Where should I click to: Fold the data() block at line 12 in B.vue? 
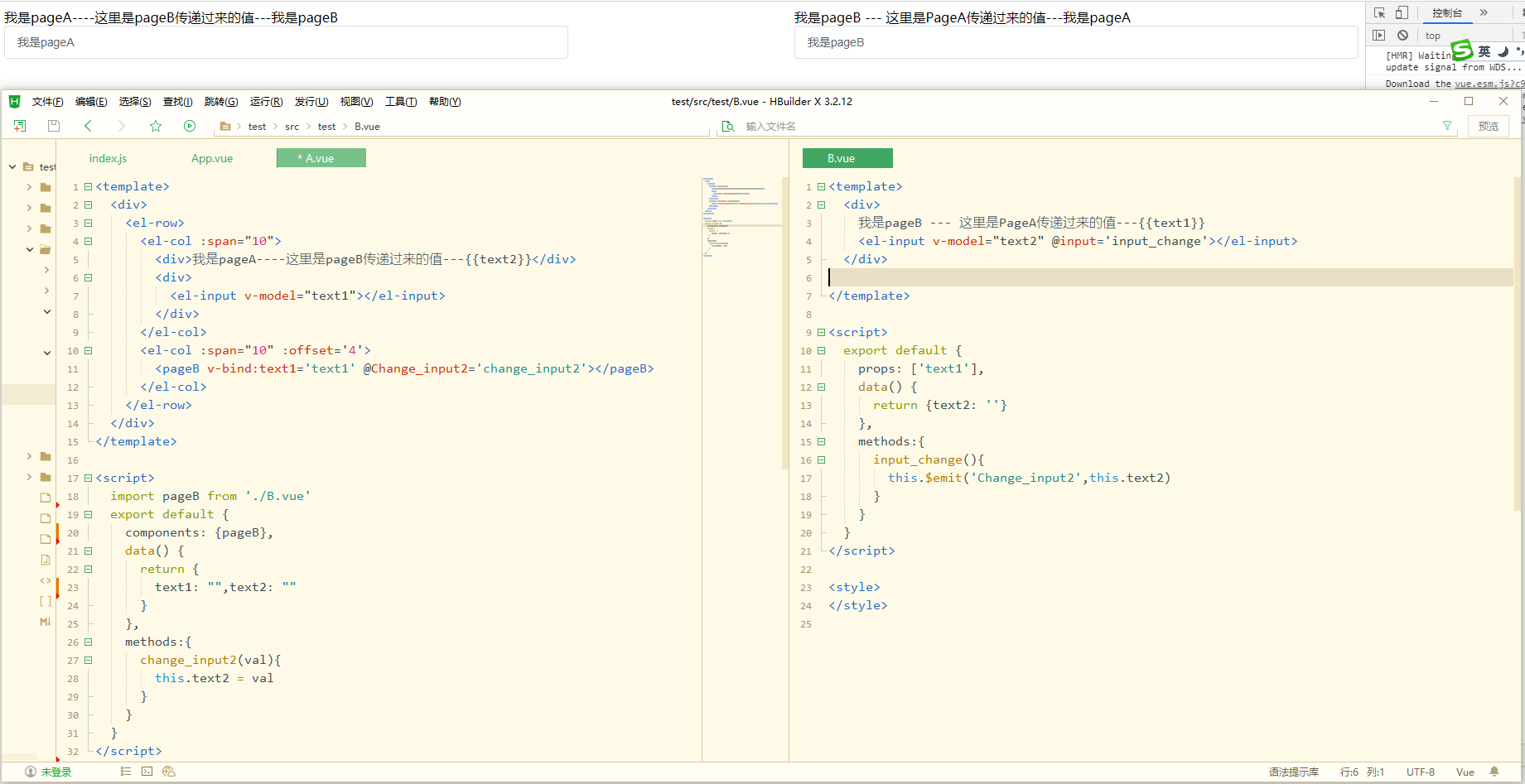tap(821, 387)
